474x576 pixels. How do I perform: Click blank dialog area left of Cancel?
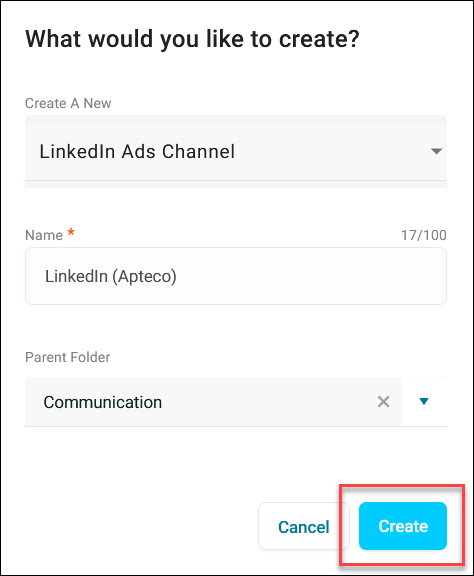140,526
